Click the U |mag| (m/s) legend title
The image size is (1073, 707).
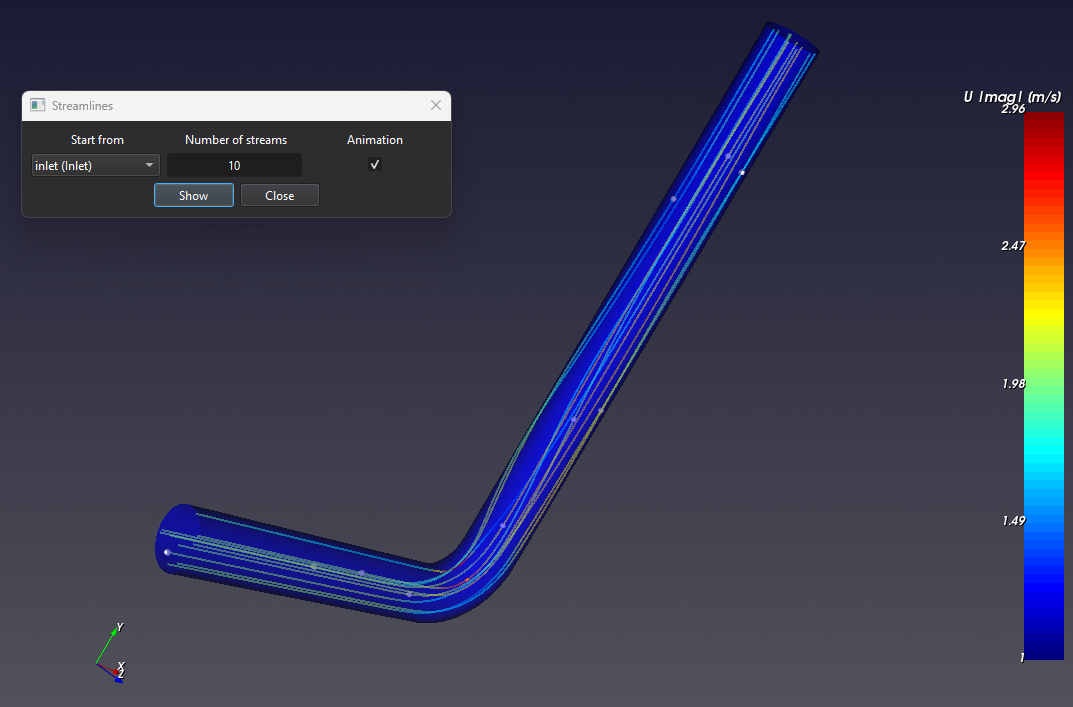pos(1012,97)
